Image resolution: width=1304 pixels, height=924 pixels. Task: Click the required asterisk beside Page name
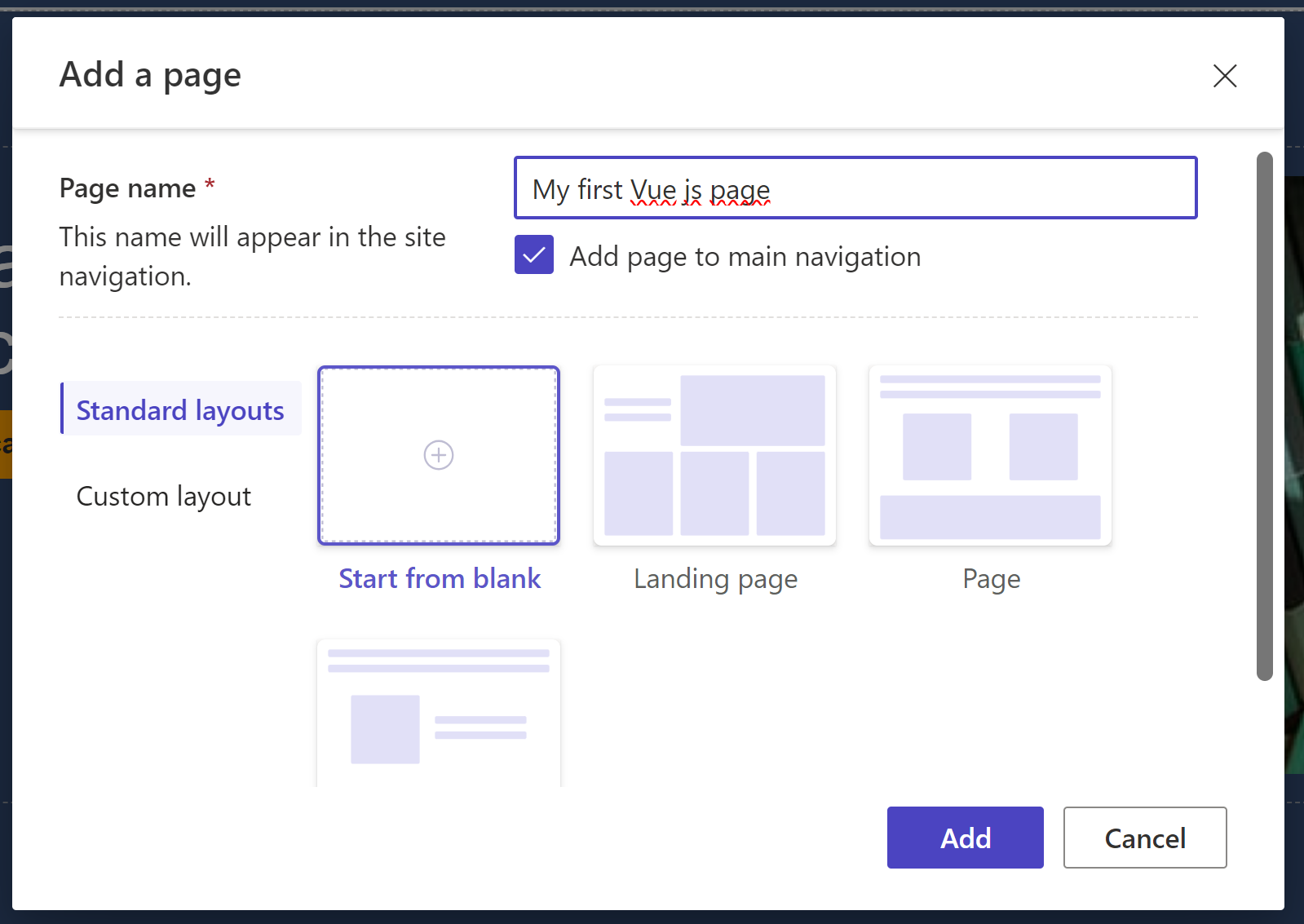(209, 186)
